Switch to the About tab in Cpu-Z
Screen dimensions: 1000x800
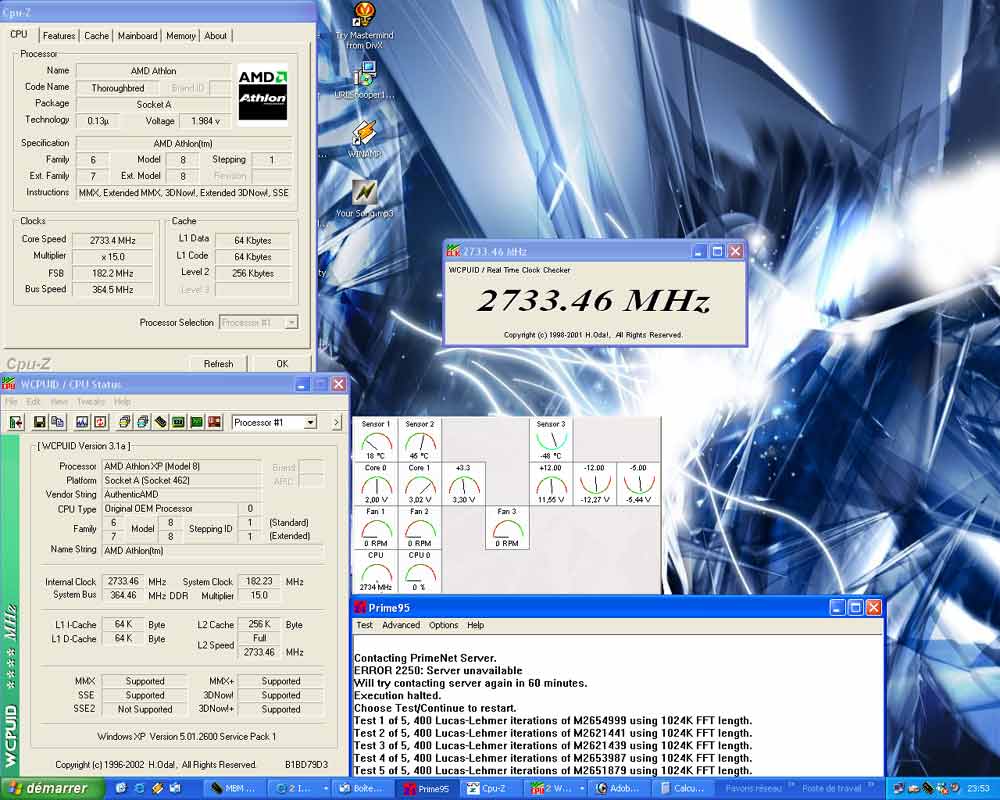[216, 36]
